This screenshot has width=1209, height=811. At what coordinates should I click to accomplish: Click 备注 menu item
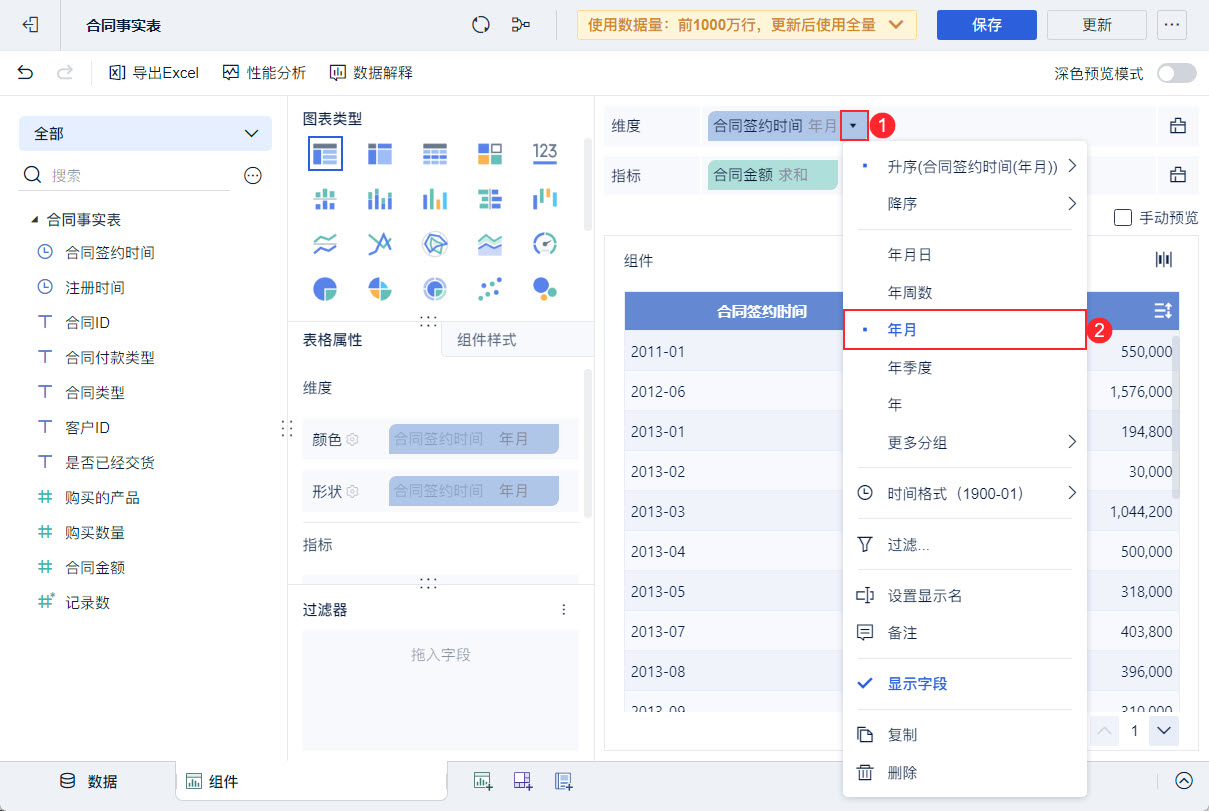pyautogui.click(x=965, y=633)
